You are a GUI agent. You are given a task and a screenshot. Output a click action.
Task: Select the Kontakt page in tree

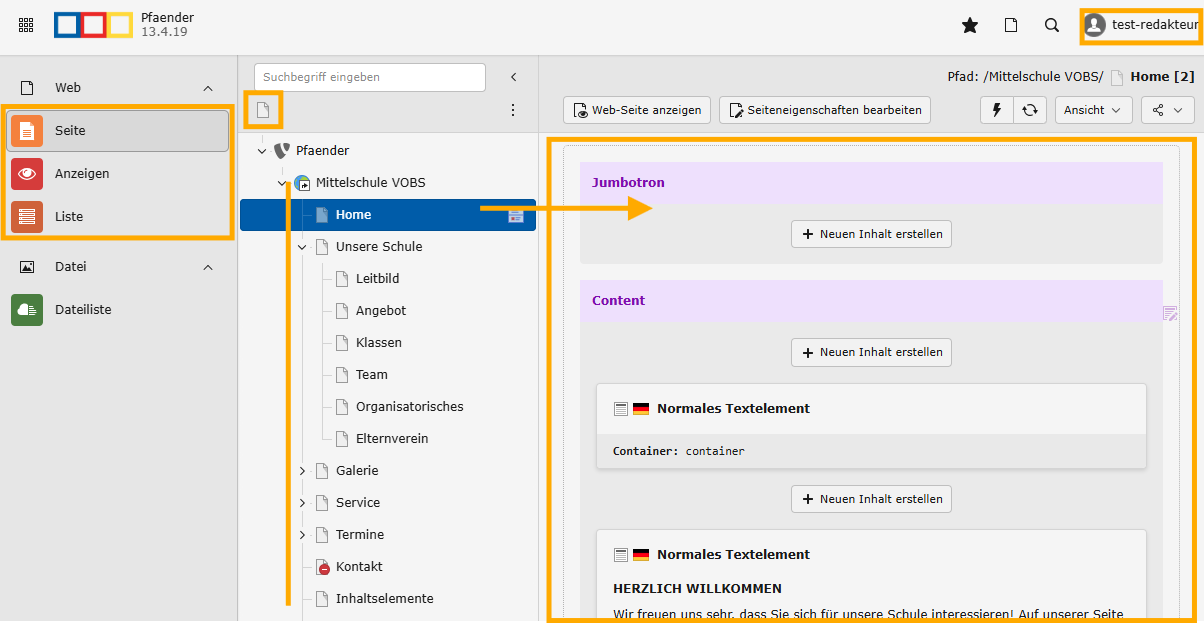pyautogui.click(x=359, y=567)
